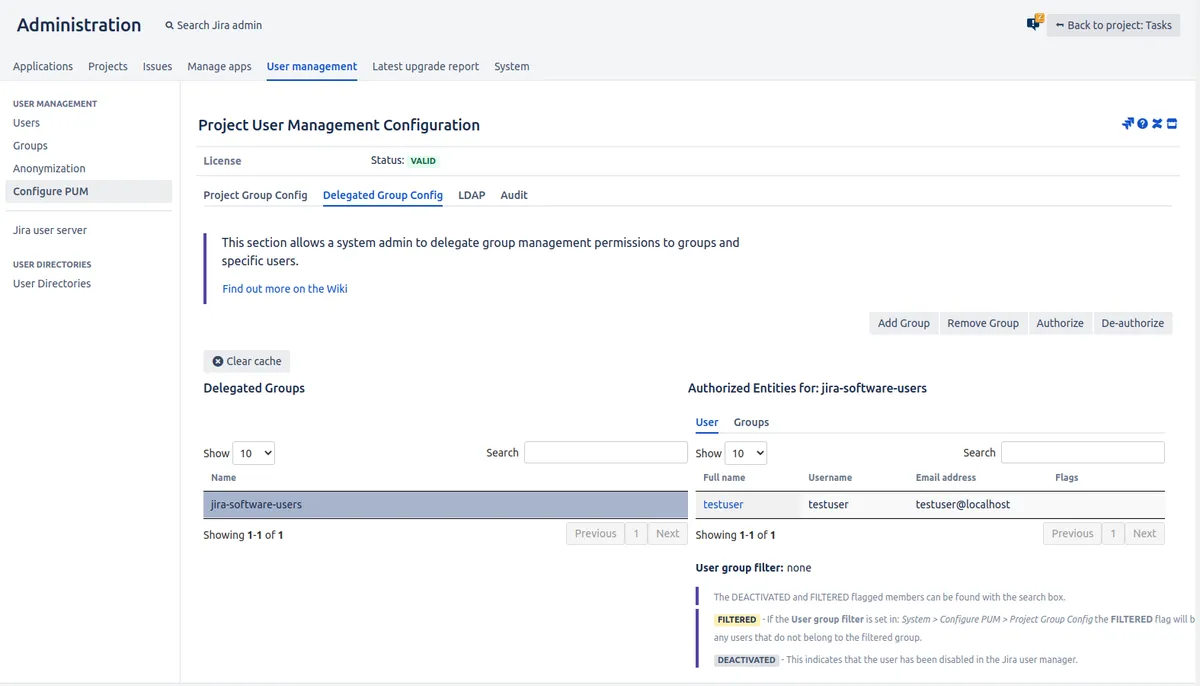1200x686 pixels.
Task: Open Users in the sidebar
Action: click(x=27, y=123)
